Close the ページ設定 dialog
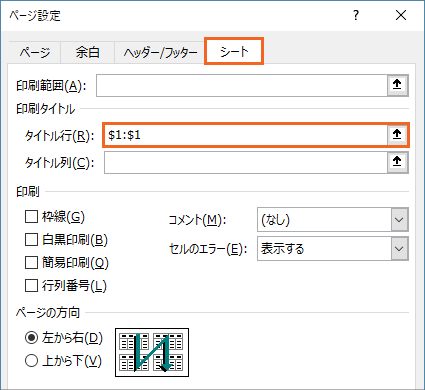 pos(401,15)
